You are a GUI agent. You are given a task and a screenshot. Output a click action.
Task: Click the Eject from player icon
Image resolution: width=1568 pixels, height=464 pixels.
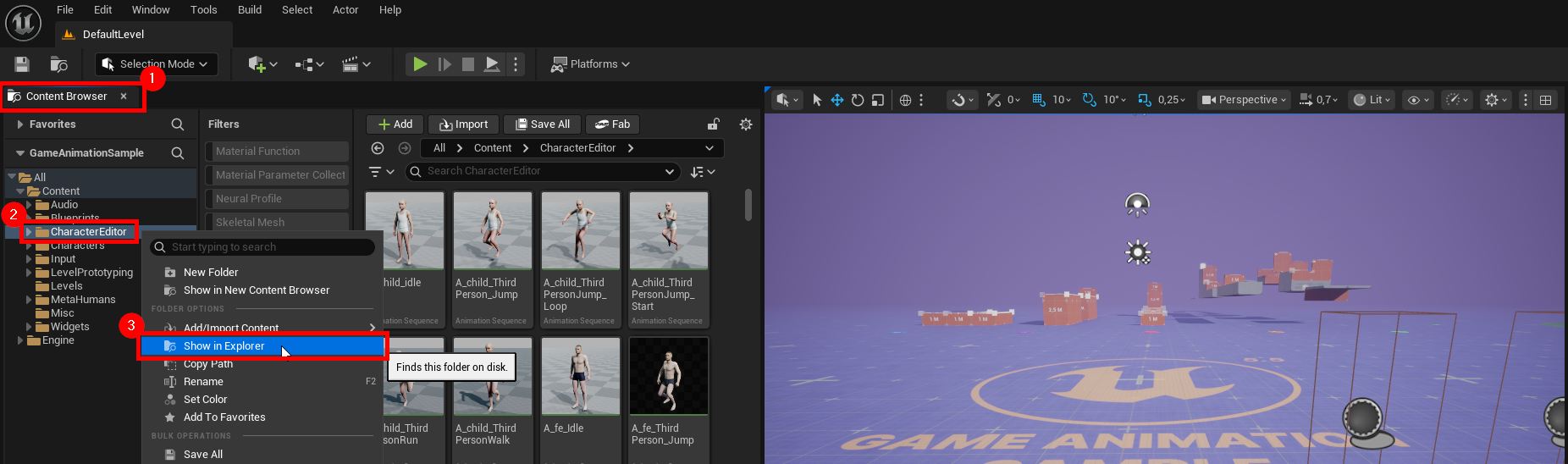click(492, 64)
